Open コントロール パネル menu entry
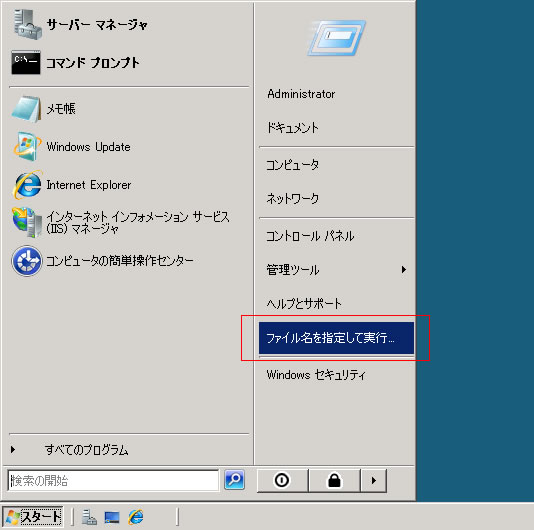The width and height of the screenshot is (534, 530). (x=310, y=236)
